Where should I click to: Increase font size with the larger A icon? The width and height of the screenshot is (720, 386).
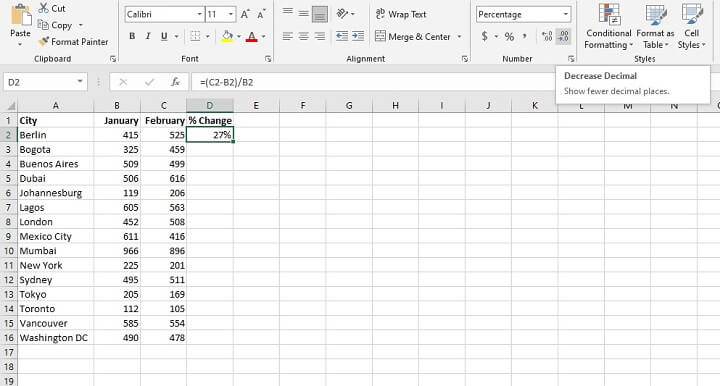point(245,14)
